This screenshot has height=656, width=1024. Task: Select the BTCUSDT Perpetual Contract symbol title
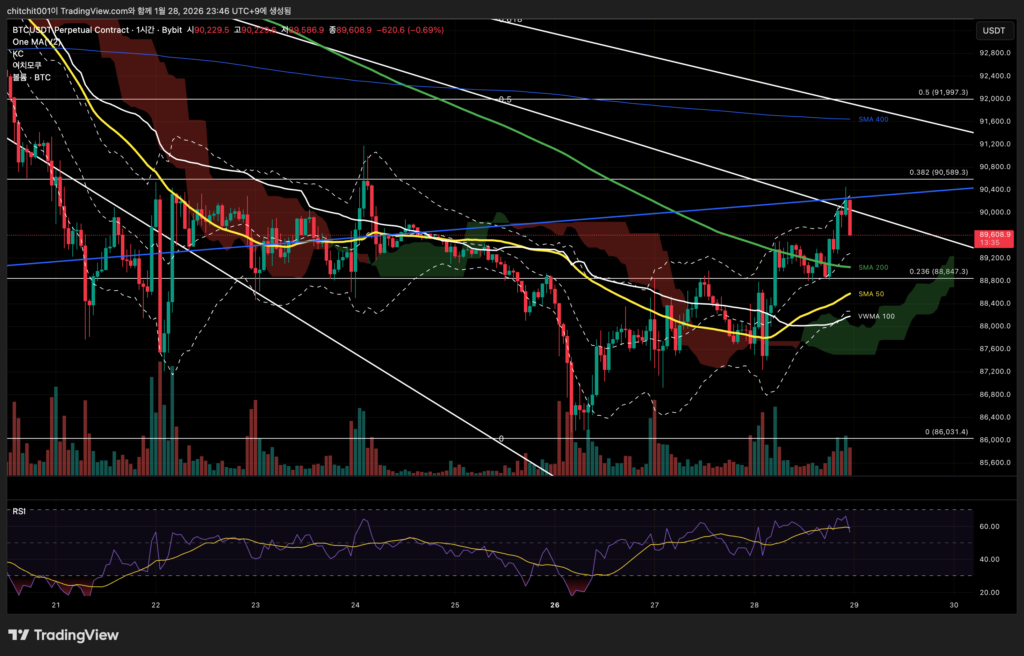click(x=78, y=30)
